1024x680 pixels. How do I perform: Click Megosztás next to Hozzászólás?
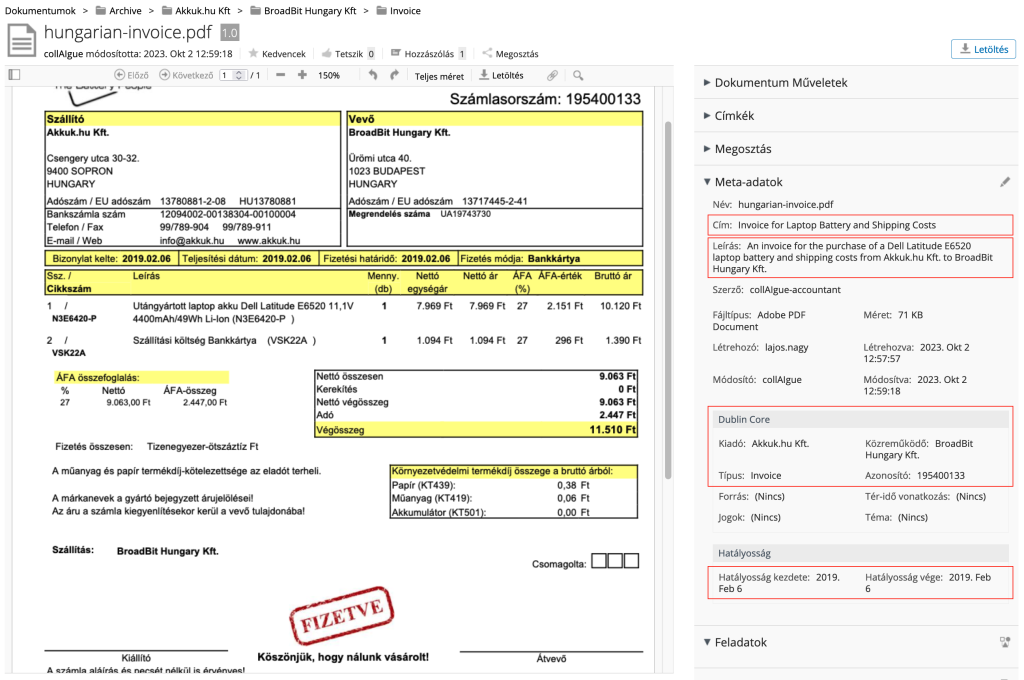click(x=510, y=54)
